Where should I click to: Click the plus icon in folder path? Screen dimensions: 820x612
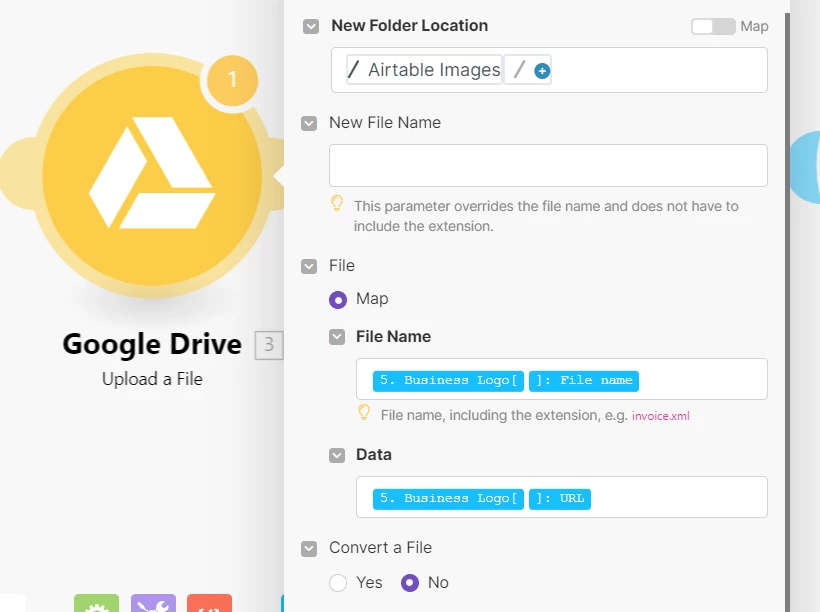(542, 71)
